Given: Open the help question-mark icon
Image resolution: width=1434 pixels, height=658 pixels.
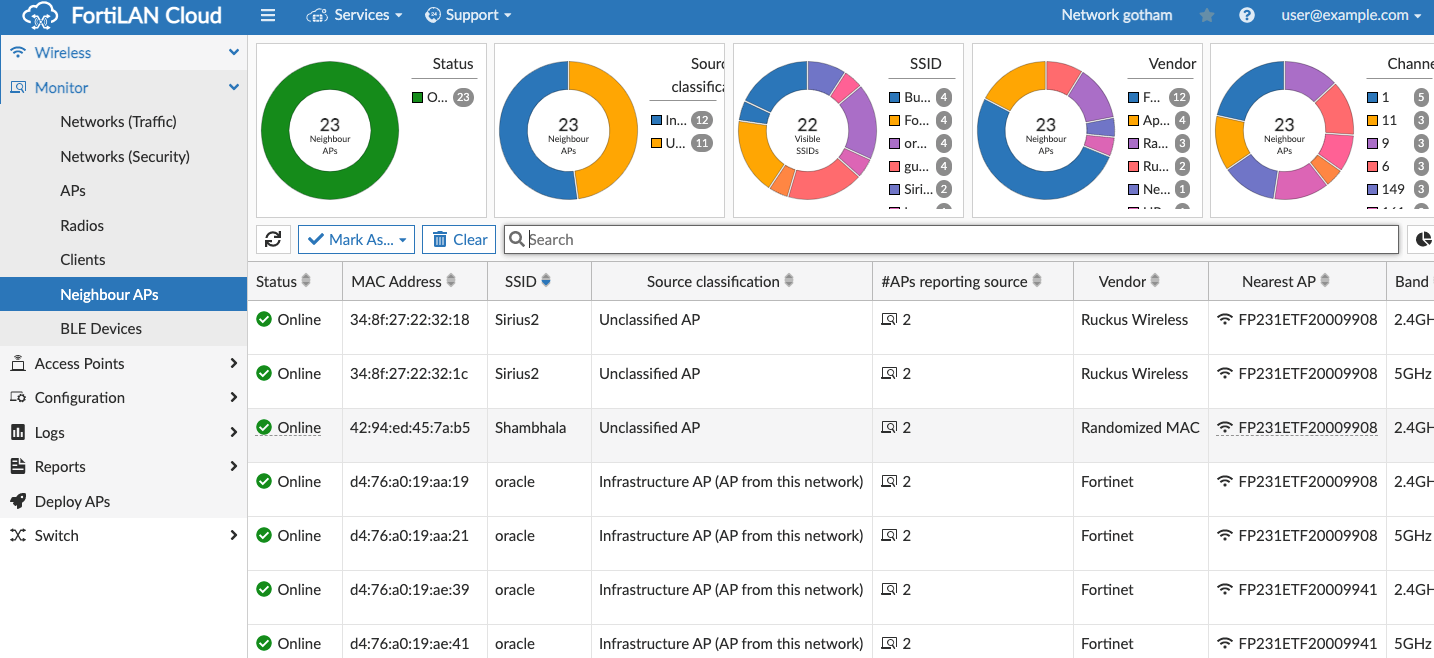Looking at the screenshot, I should tap(1245, 15).
